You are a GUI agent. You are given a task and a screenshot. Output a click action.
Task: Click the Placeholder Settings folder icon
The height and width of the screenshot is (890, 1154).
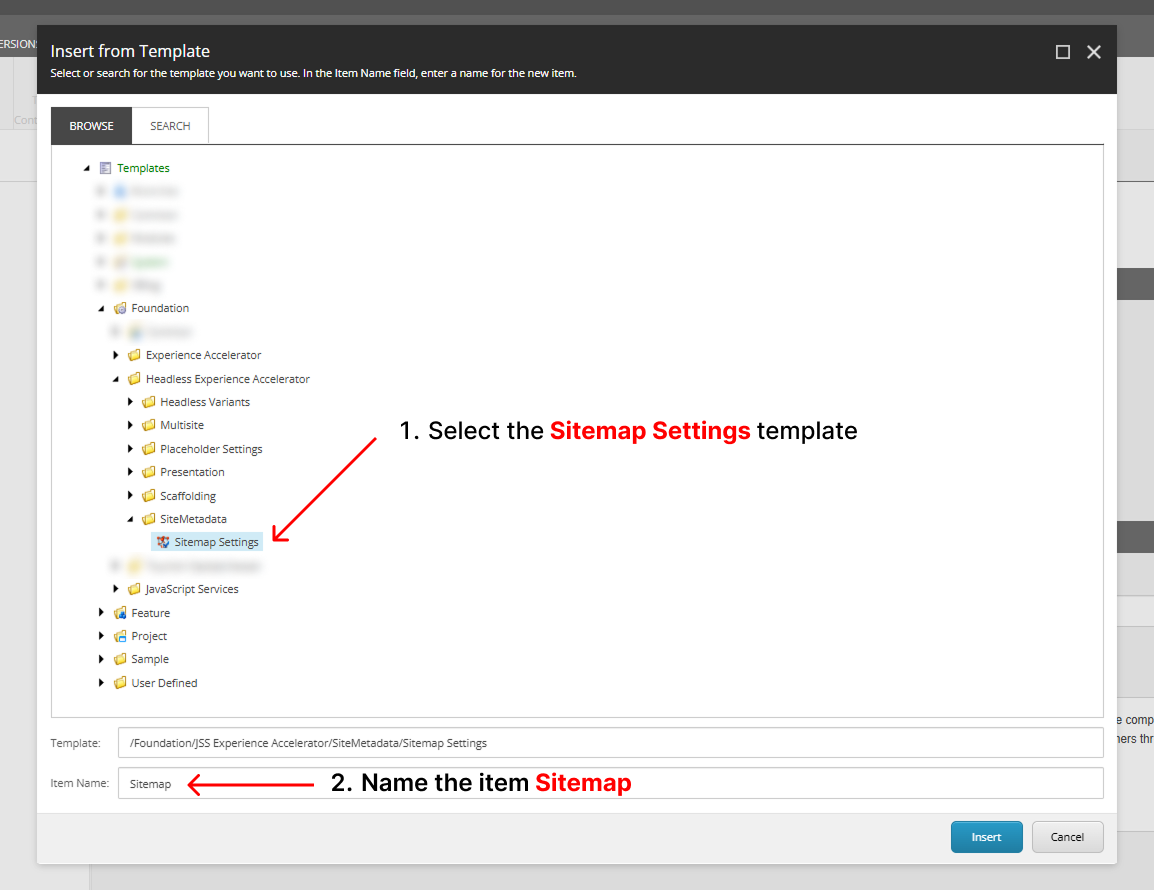[x=149, y=448]
